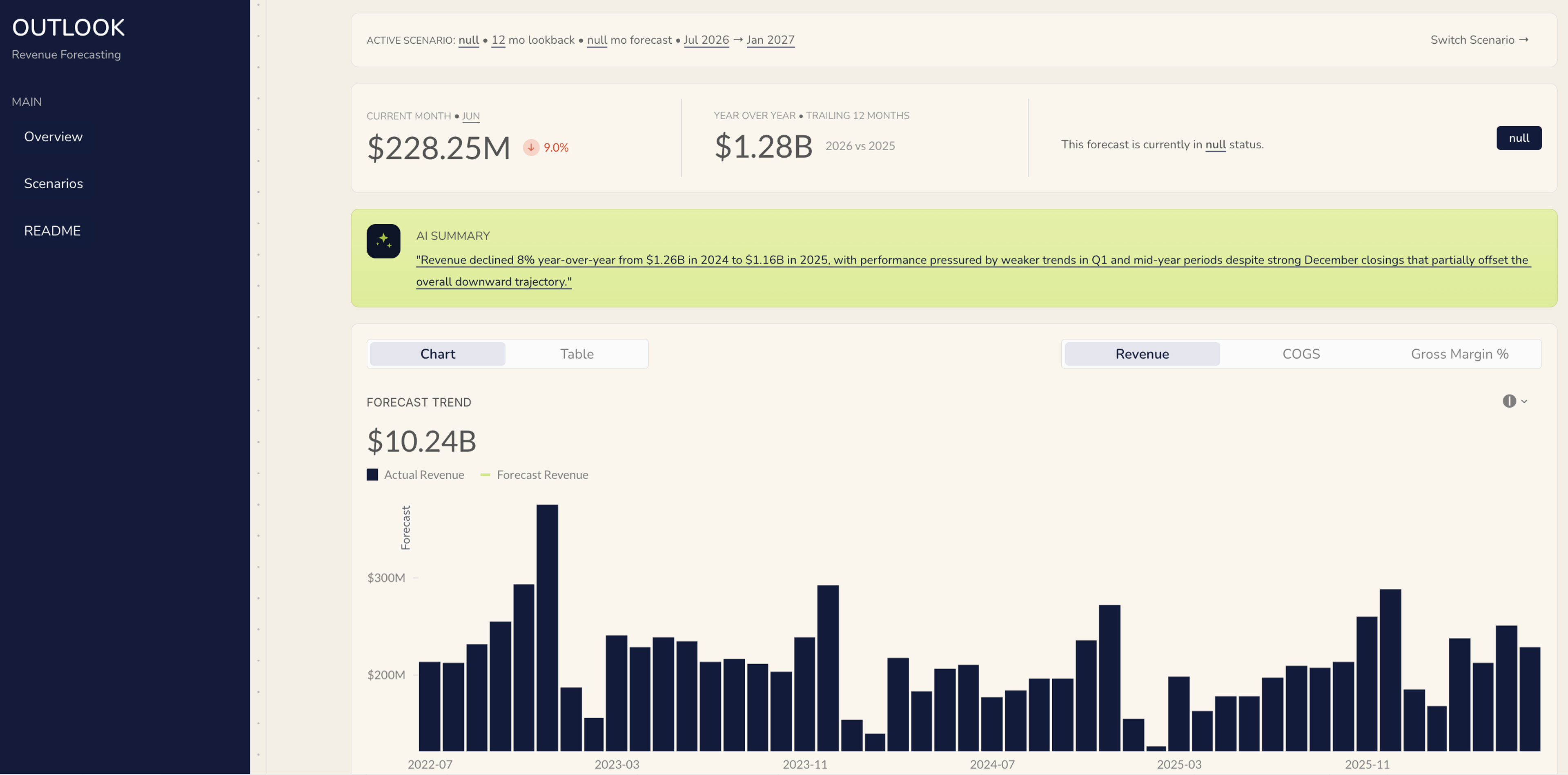
Task: Click the underlined JUN current month
Action: pyautogui.click(x=470, y=116)
